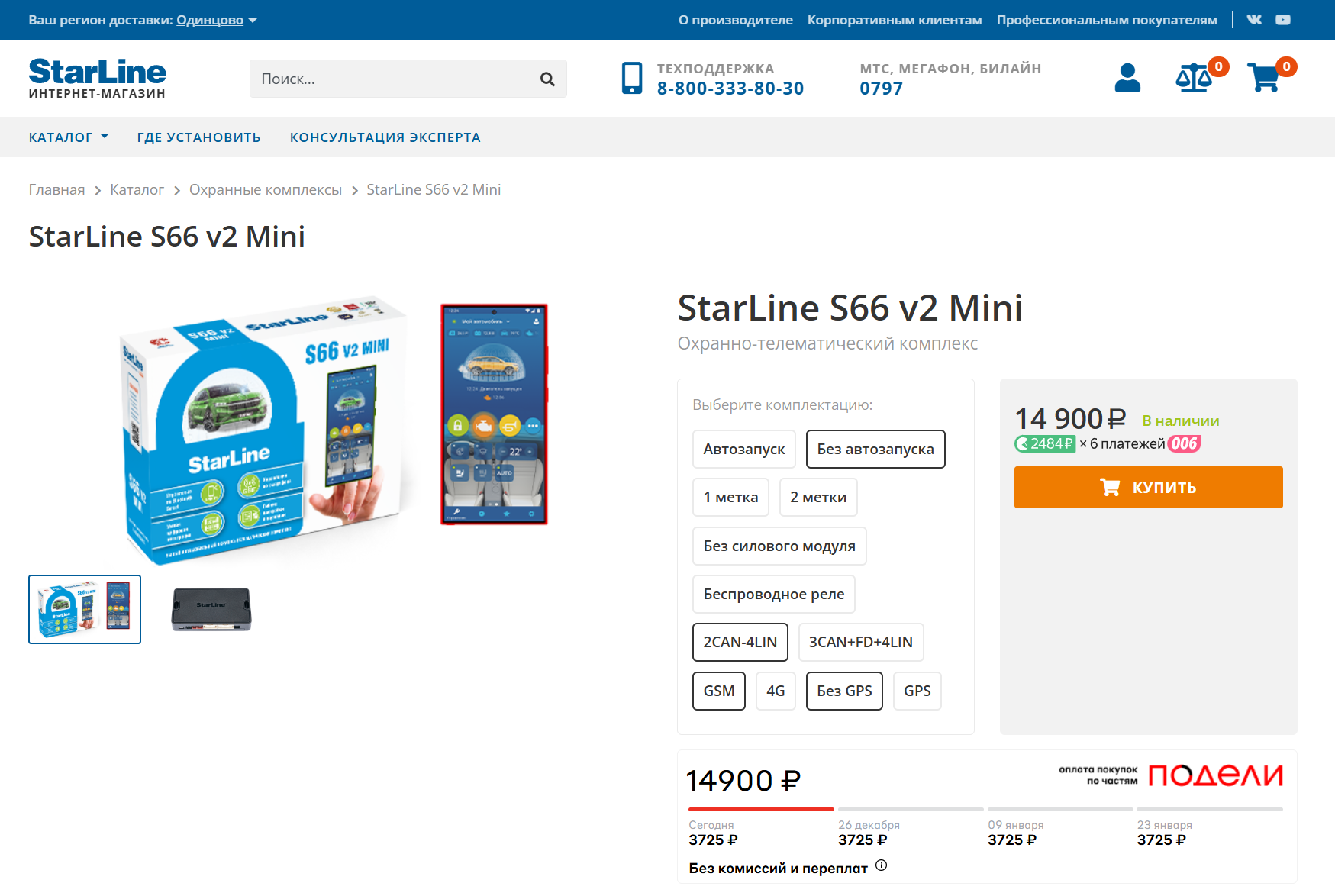
Task: Open the VK social page icon
Action: pyautogui.click(x=1254, y=20)
